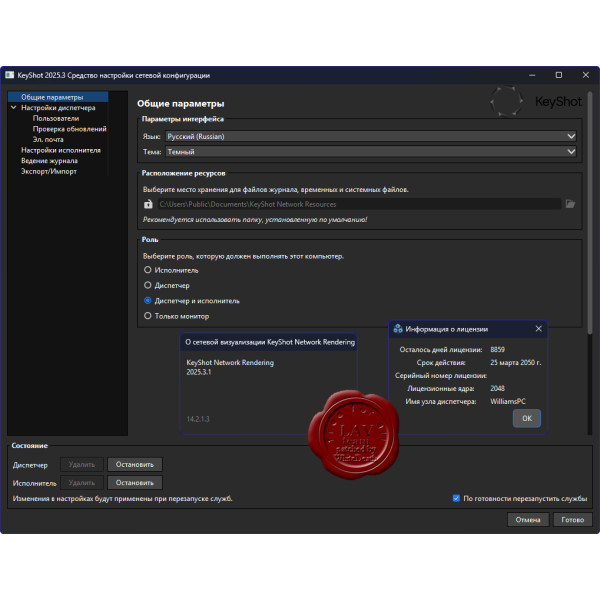Click the Отмена button
The image size is (600, 600).
click(528, 520)
